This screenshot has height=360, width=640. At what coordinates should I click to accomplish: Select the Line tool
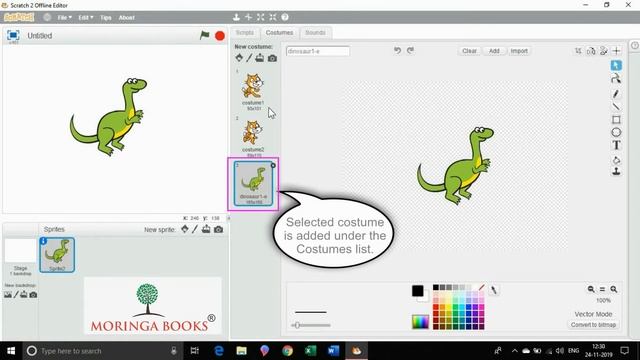(616, 107)
